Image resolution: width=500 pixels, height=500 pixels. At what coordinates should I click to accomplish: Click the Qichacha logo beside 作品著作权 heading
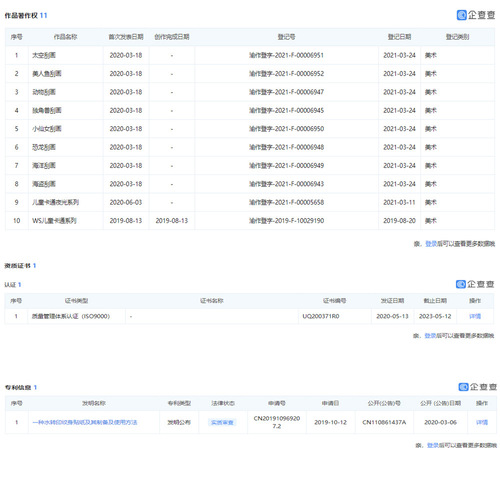(x=476, y=15)
